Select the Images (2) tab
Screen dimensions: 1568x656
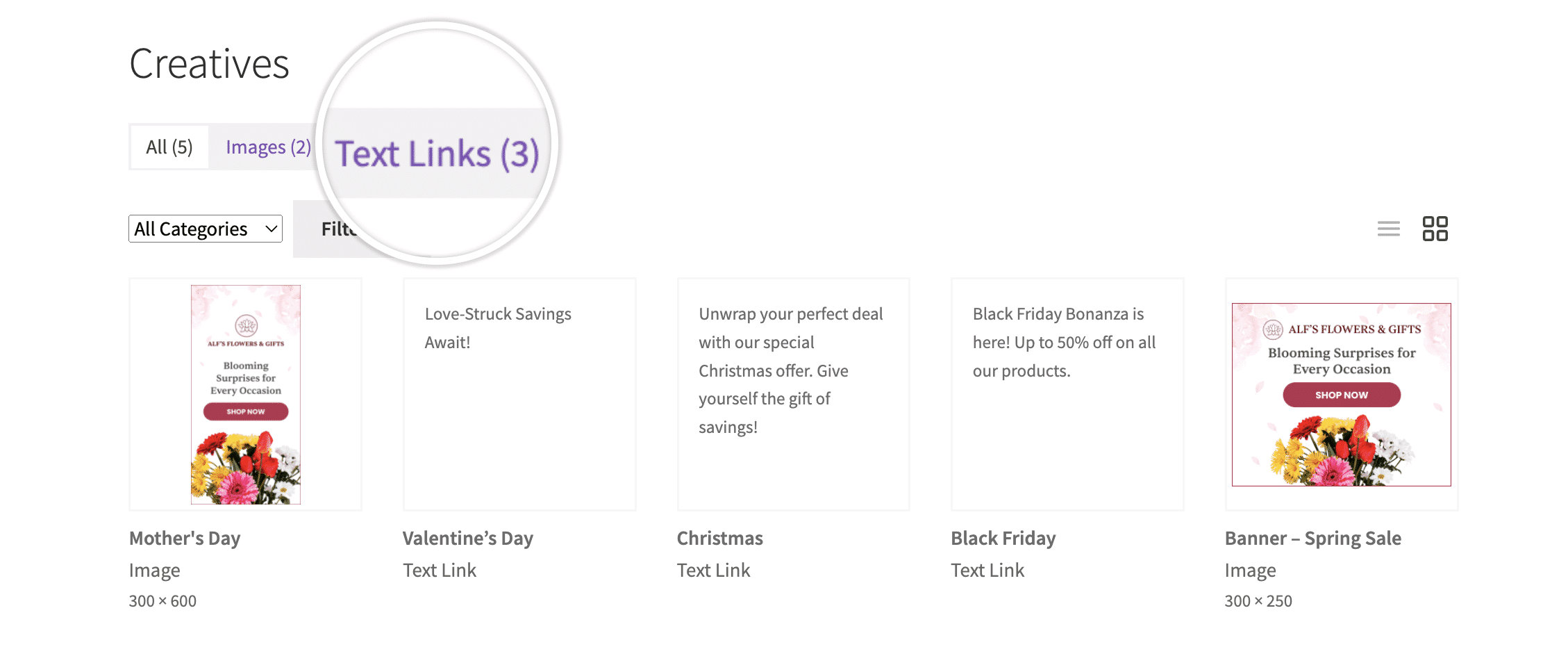click(x=268, y=147)
